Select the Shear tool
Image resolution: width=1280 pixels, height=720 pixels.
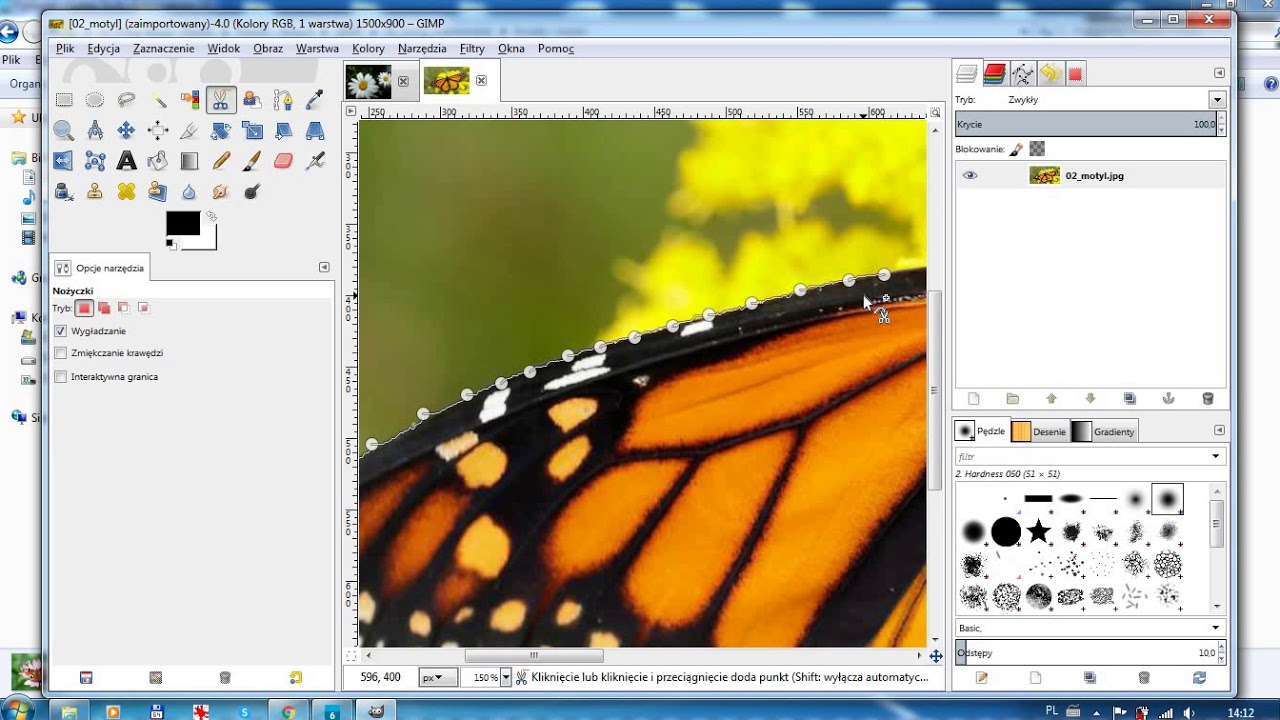284,130
